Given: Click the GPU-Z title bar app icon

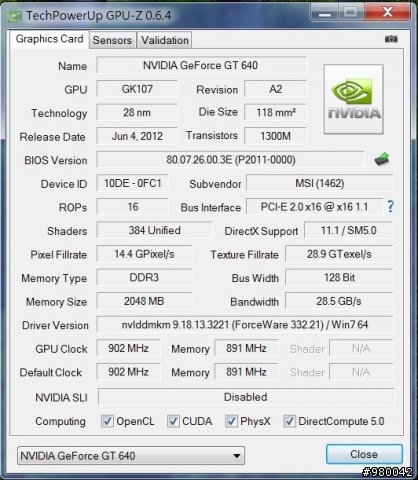Looking at the screenshot, I should pos(15,16).
